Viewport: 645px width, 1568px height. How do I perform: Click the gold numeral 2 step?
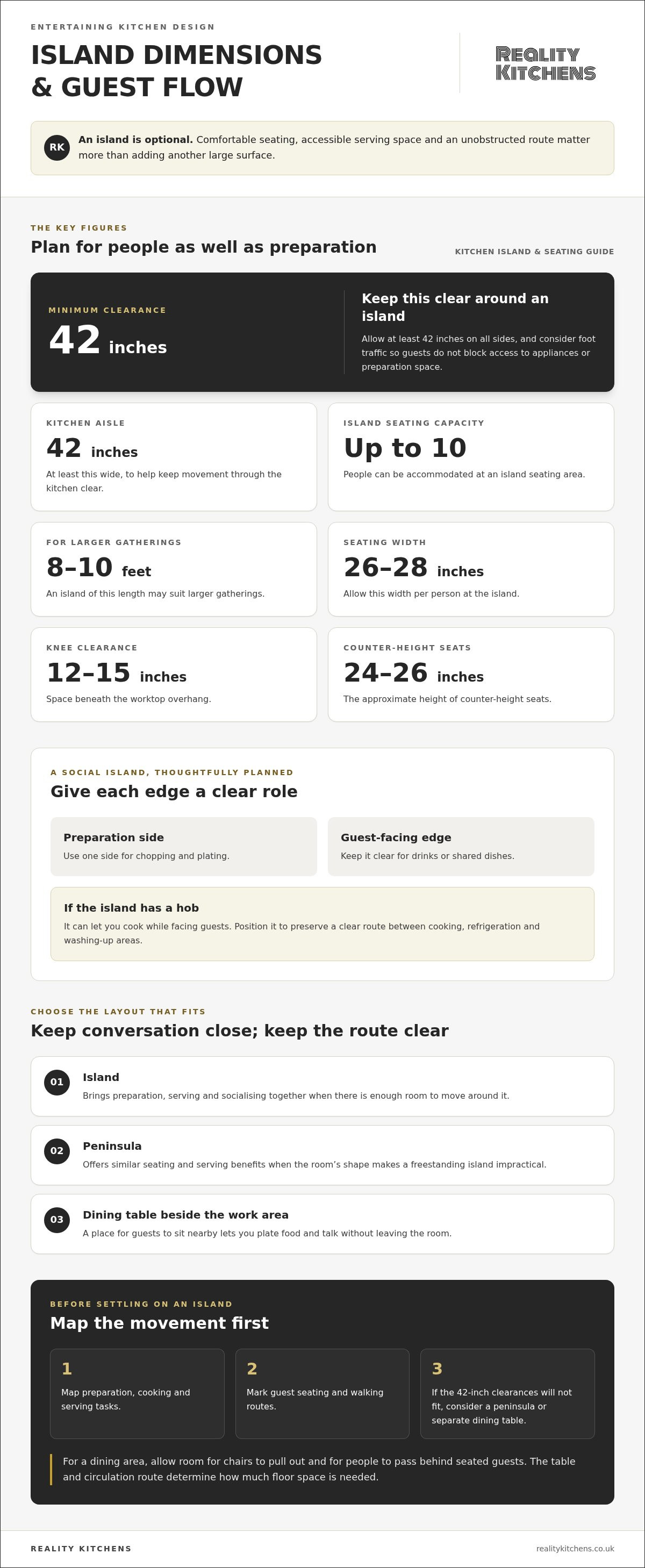(x=252, y=1369)
